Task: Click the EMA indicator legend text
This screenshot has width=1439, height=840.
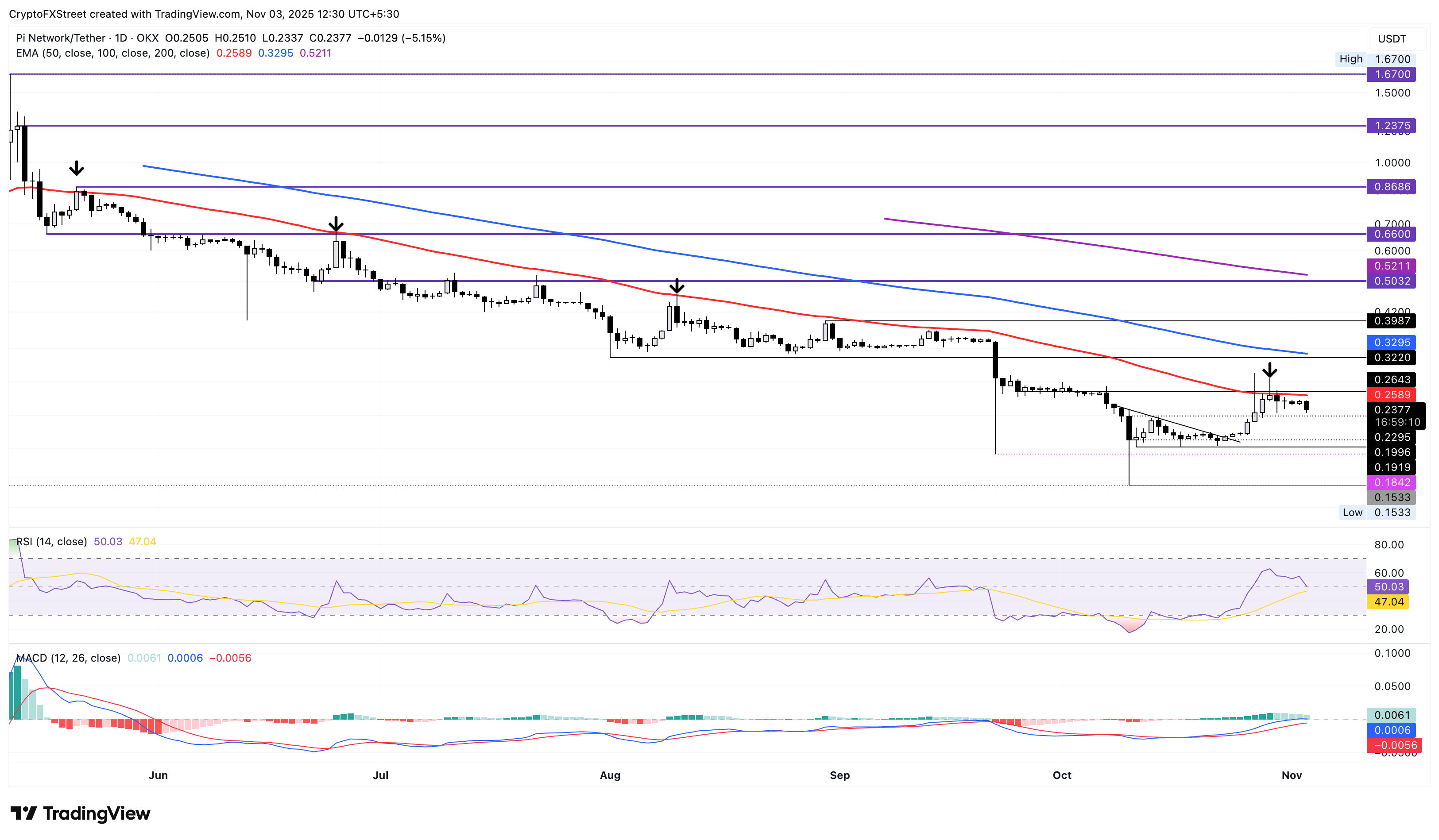Action: (112, 53)
